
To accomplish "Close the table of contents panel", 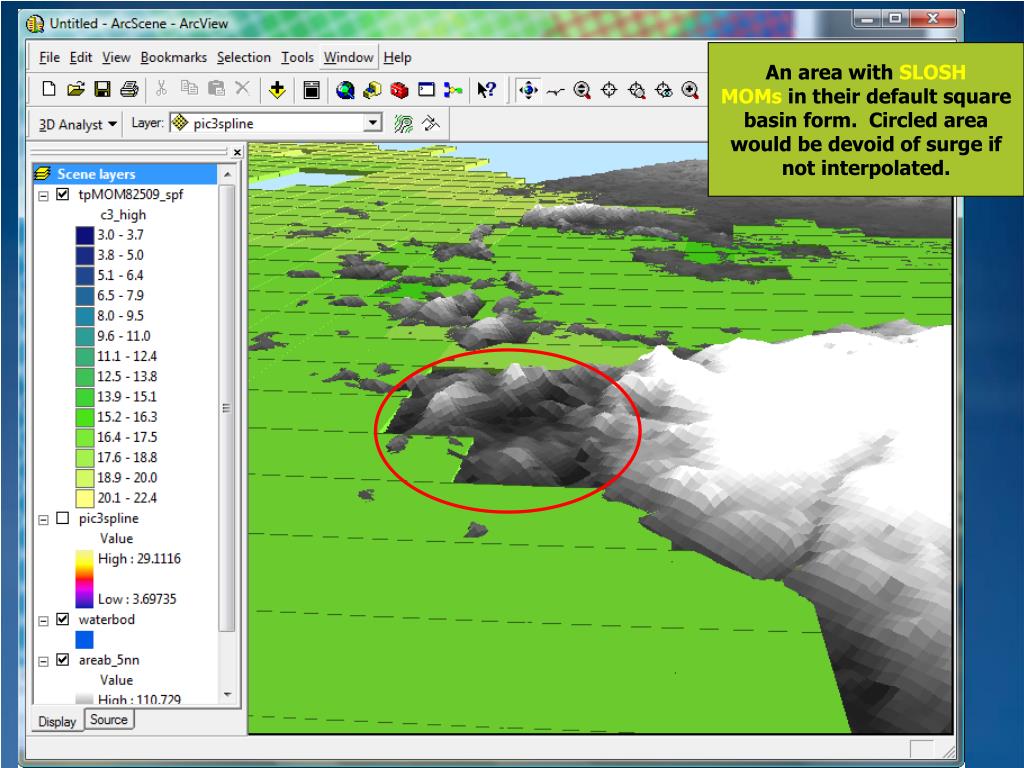I will (237, 152).
